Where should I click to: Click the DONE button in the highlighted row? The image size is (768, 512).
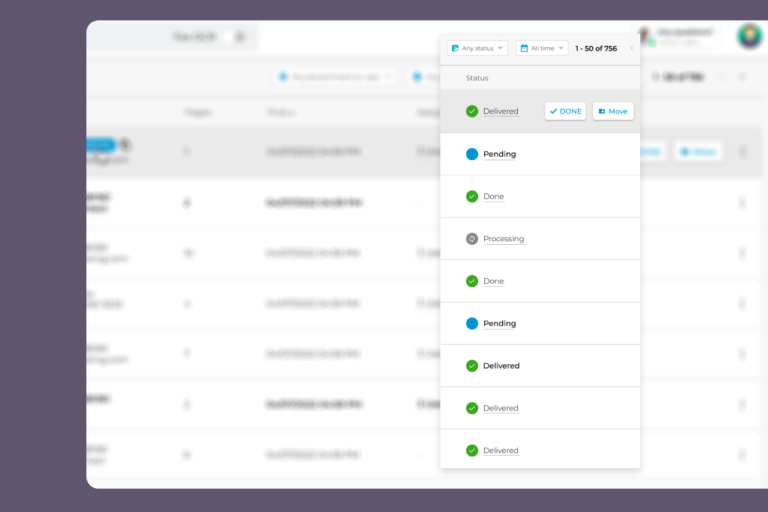[x=565, y=111]
